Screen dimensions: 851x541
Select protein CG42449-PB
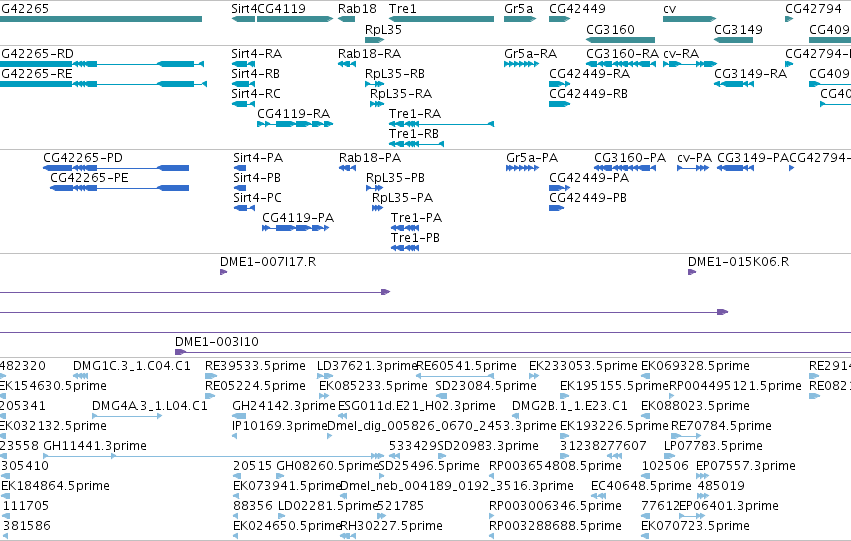[x=557, y=208]
